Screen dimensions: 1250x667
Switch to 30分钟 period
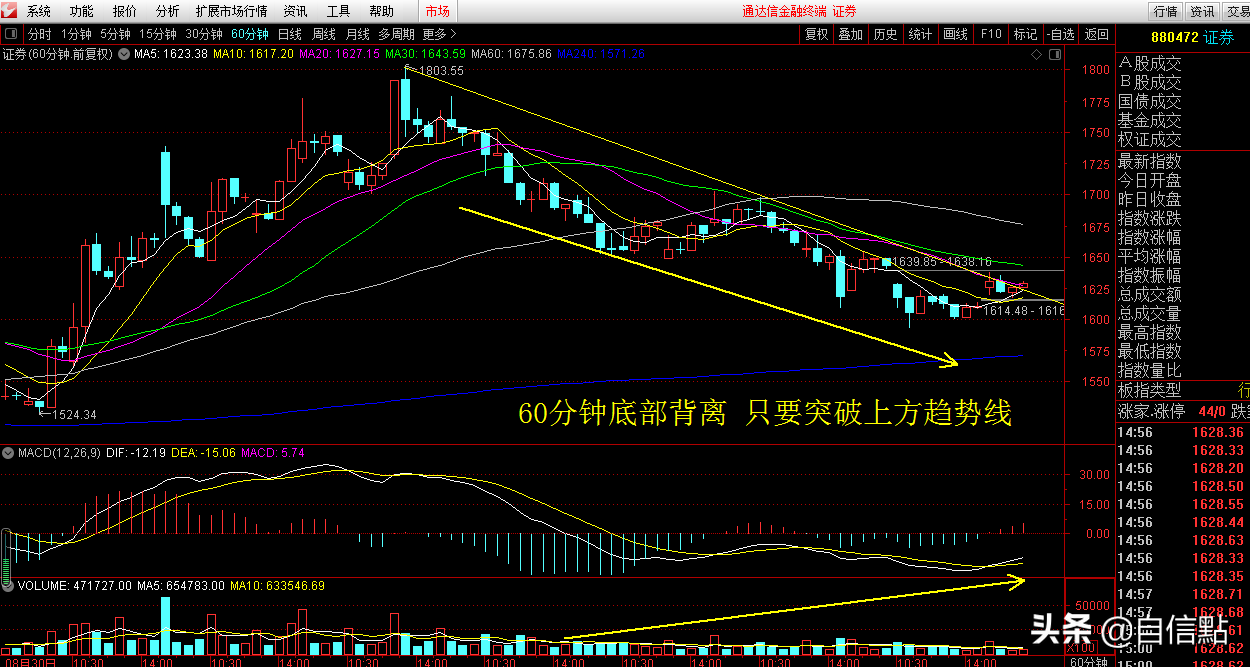204,34
